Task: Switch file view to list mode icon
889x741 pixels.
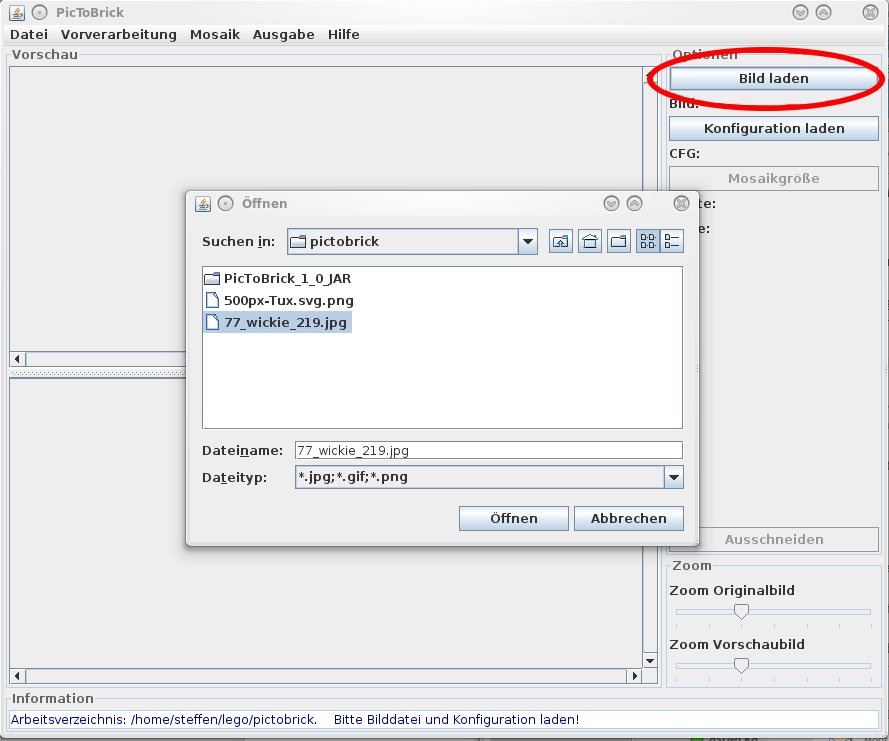Action: [x=648, y=242]
